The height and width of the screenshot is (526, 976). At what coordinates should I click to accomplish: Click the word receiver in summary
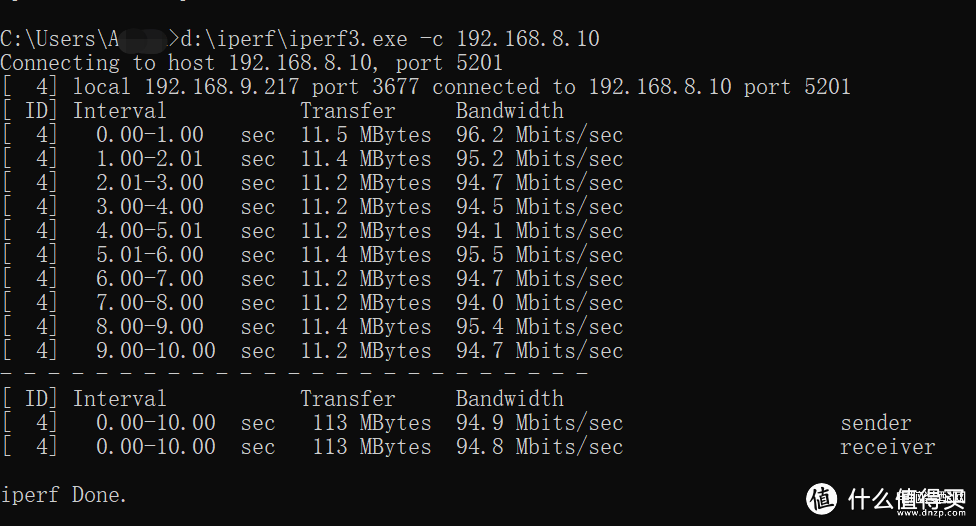point(888,447)
